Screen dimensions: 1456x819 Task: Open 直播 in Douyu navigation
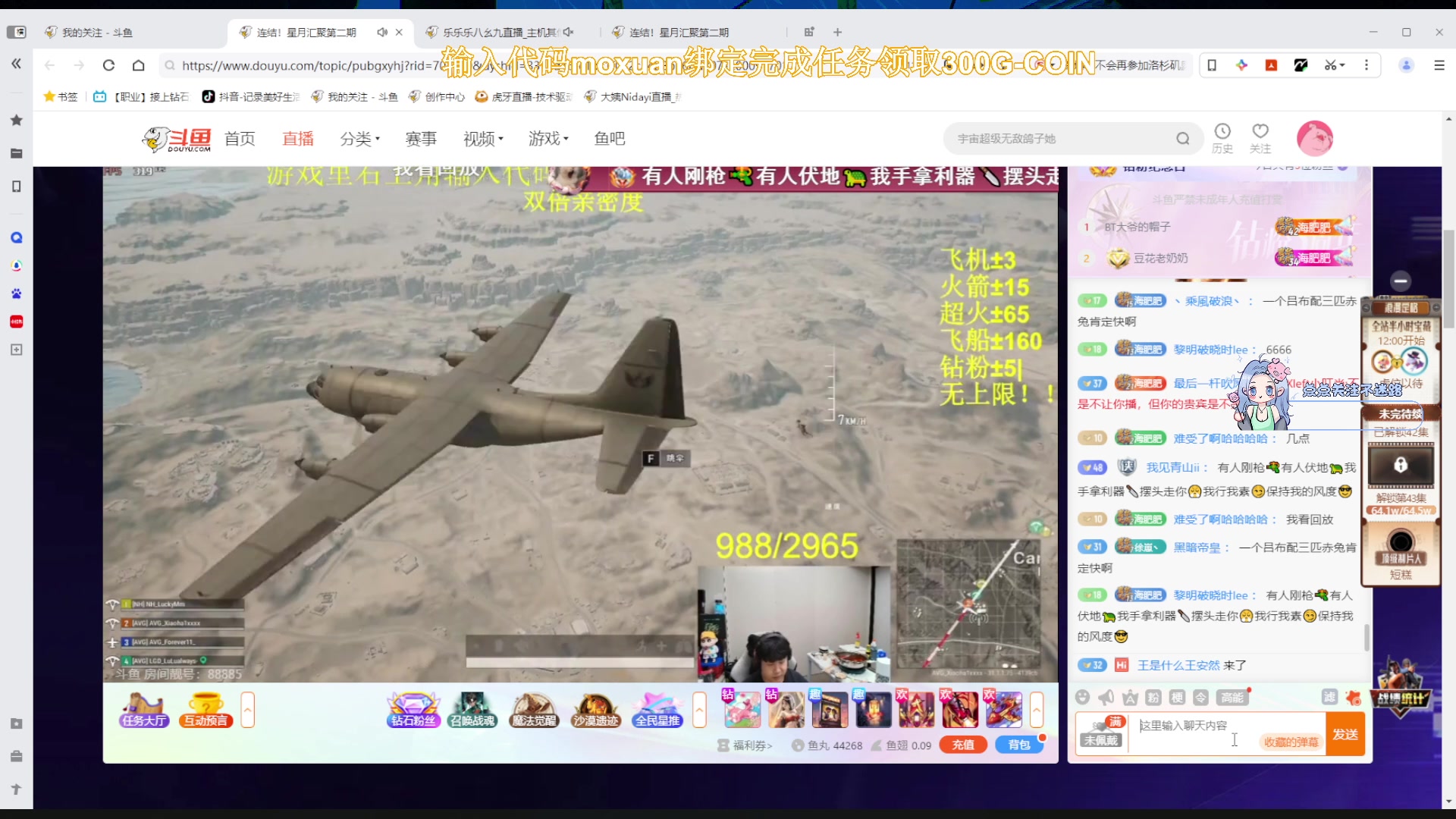coord(298,139)
